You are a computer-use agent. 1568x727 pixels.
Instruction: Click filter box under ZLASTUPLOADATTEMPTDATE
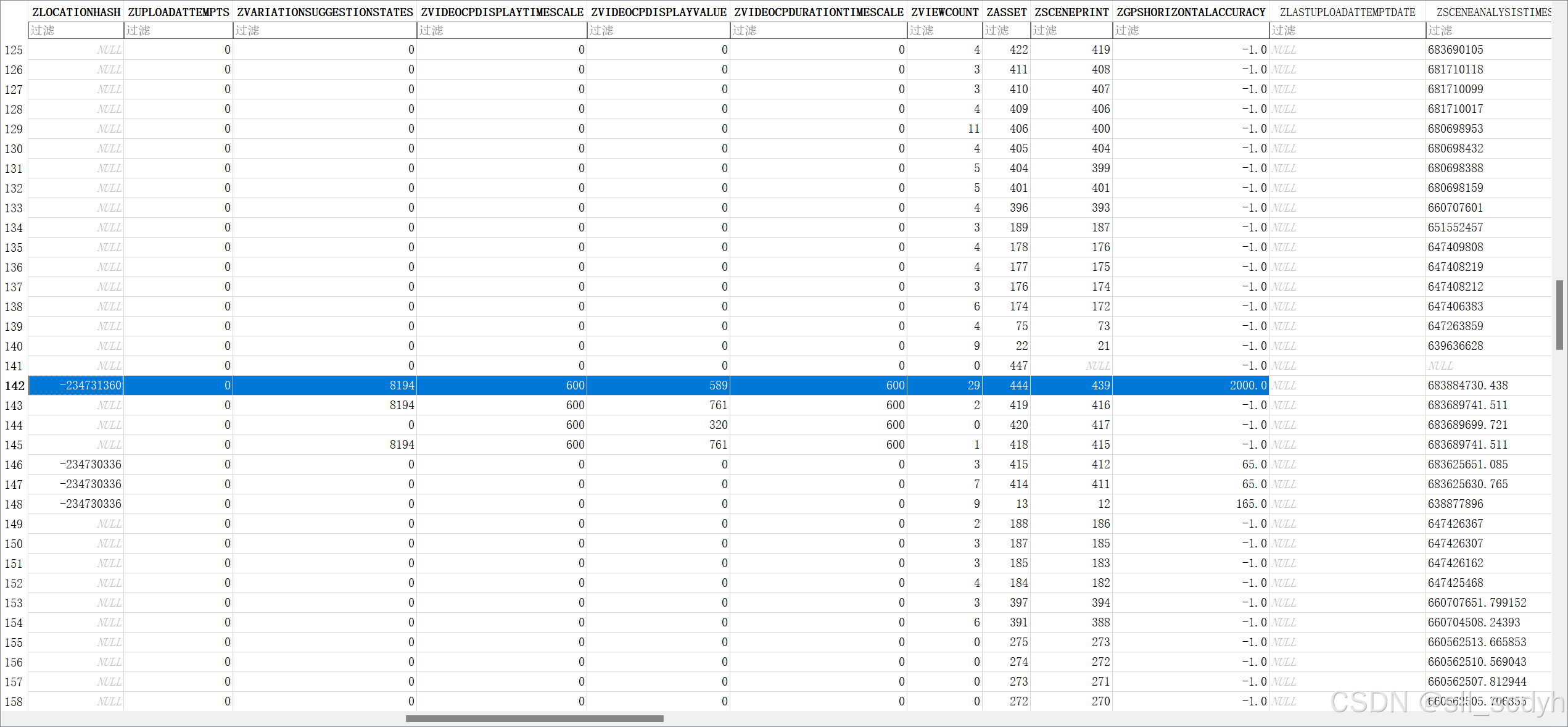(x=1347, y=30)
